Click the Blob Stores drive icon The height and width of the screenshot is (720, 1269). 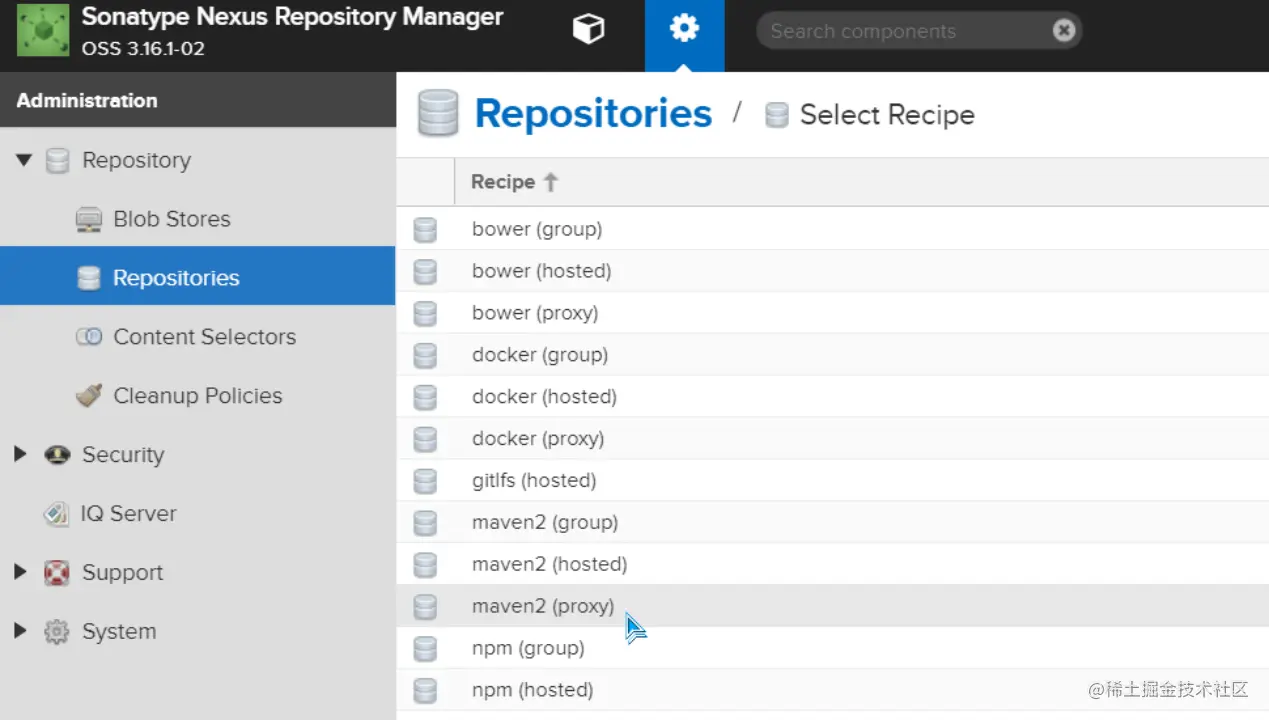pyautogui.click(x=89, y=220)
